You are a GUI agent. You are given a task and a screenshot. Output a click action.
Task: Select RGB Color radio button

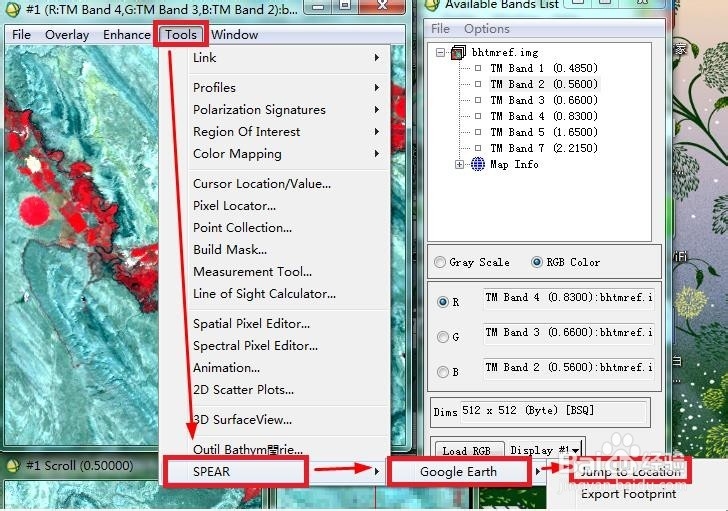(536, 262)
